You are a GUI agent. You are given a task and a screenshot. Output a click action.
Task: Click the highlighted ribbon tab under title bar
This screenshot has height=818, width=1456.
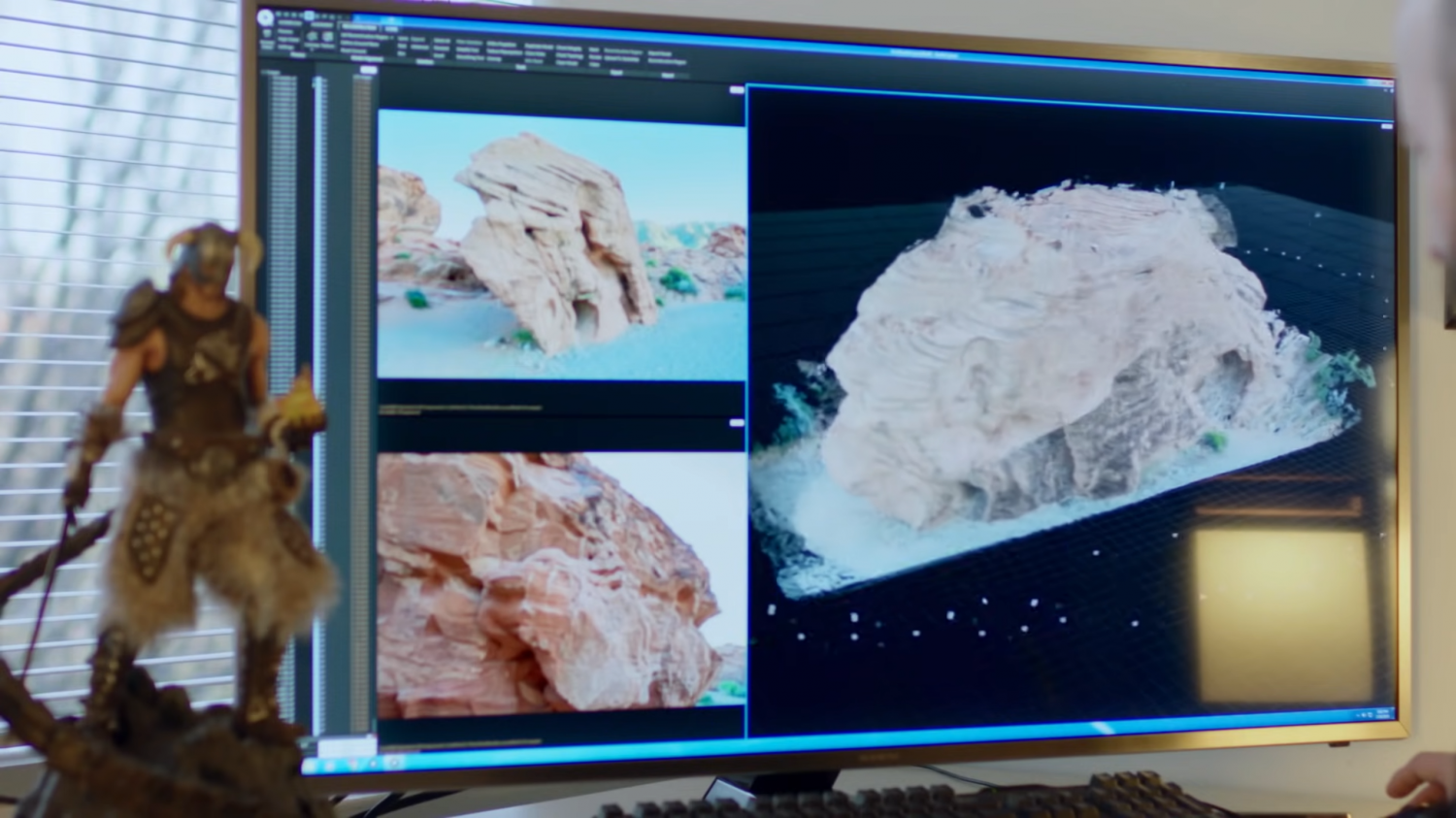[358, 29]
